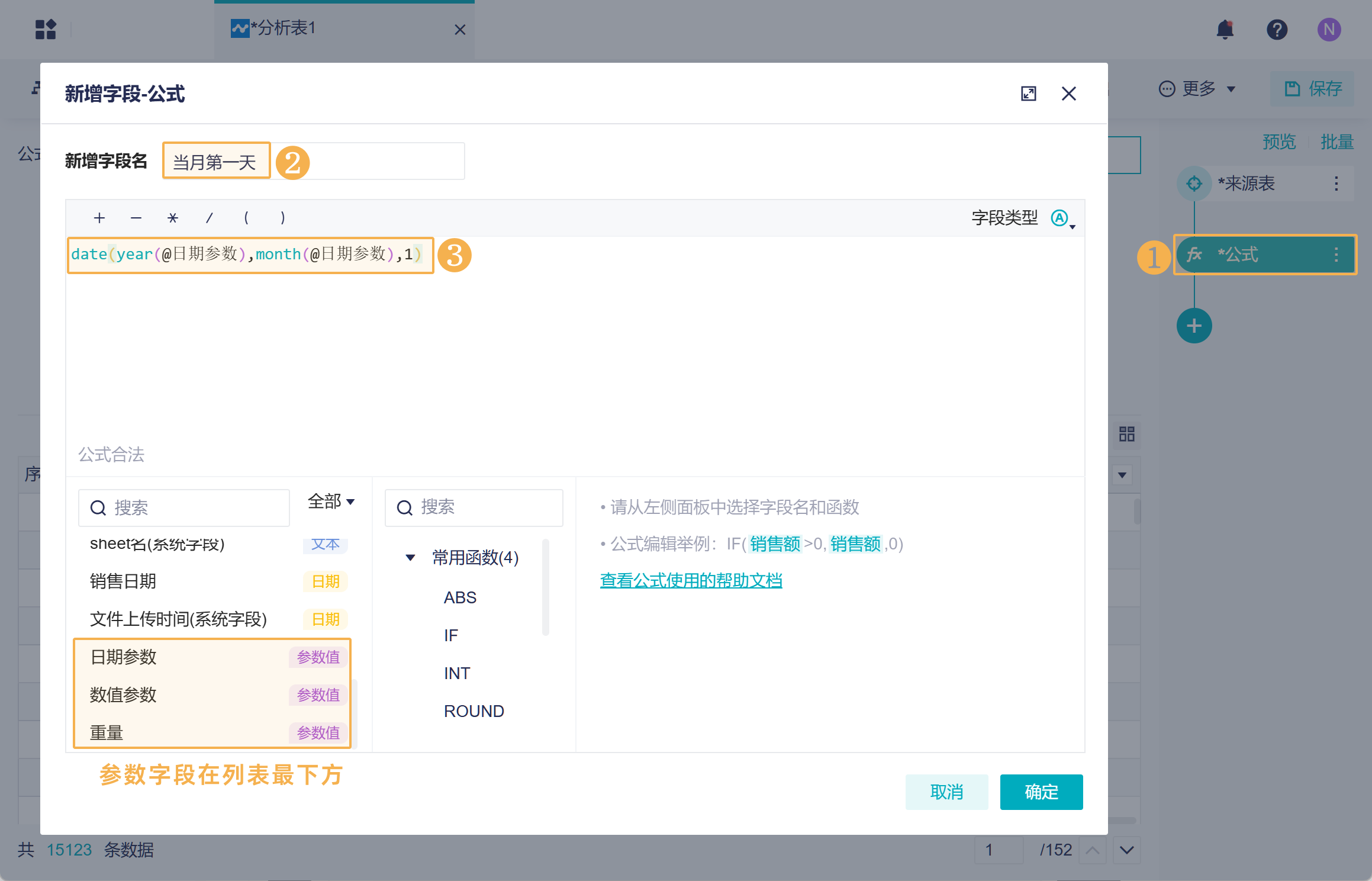This screenshot has height=881, width=1372.
Task: Insert the plus operator
Action: [99, 218]
